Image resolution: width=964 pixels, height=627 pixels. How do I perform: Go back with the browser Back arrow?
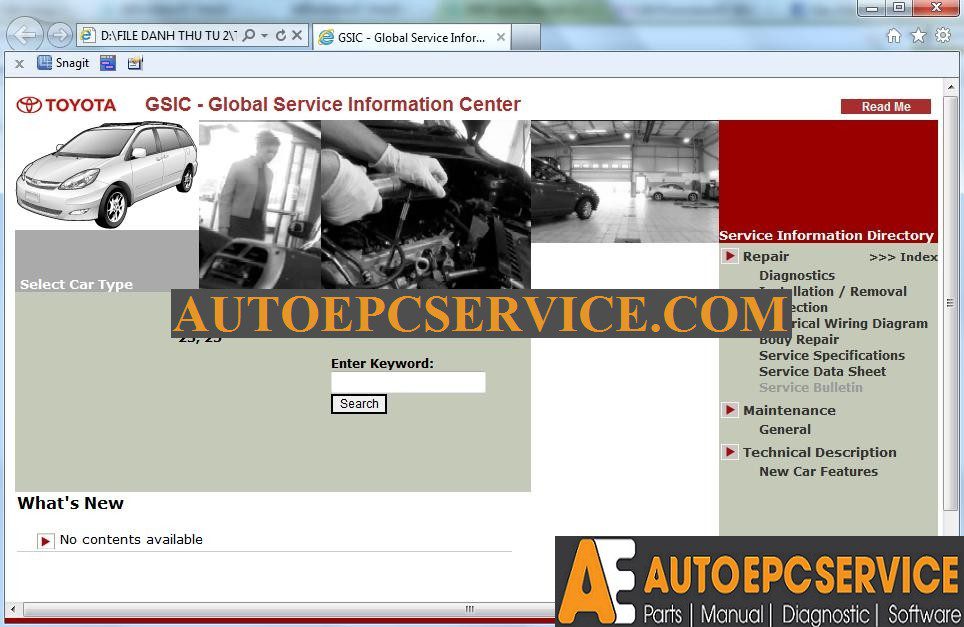point(25,35)
